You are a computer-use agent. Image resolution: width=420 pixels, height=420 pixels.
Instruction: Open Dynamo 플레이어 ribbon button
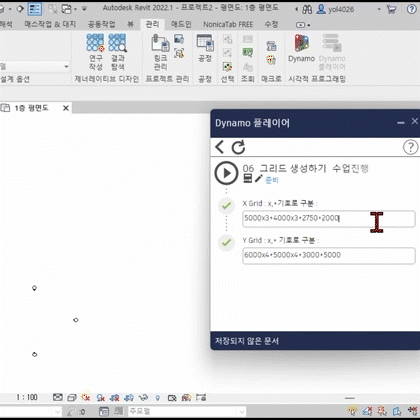(x=332, y=52)
